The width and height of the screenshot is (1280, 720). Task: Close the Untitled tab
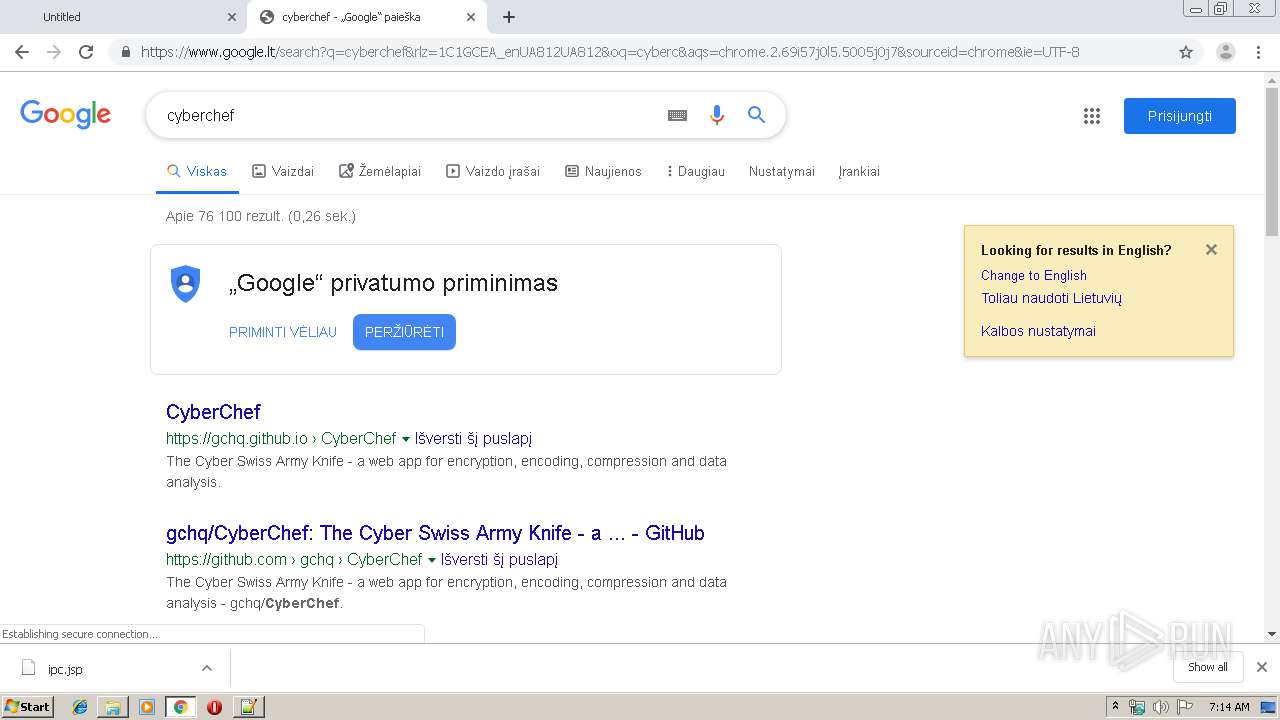pos(232,17)
